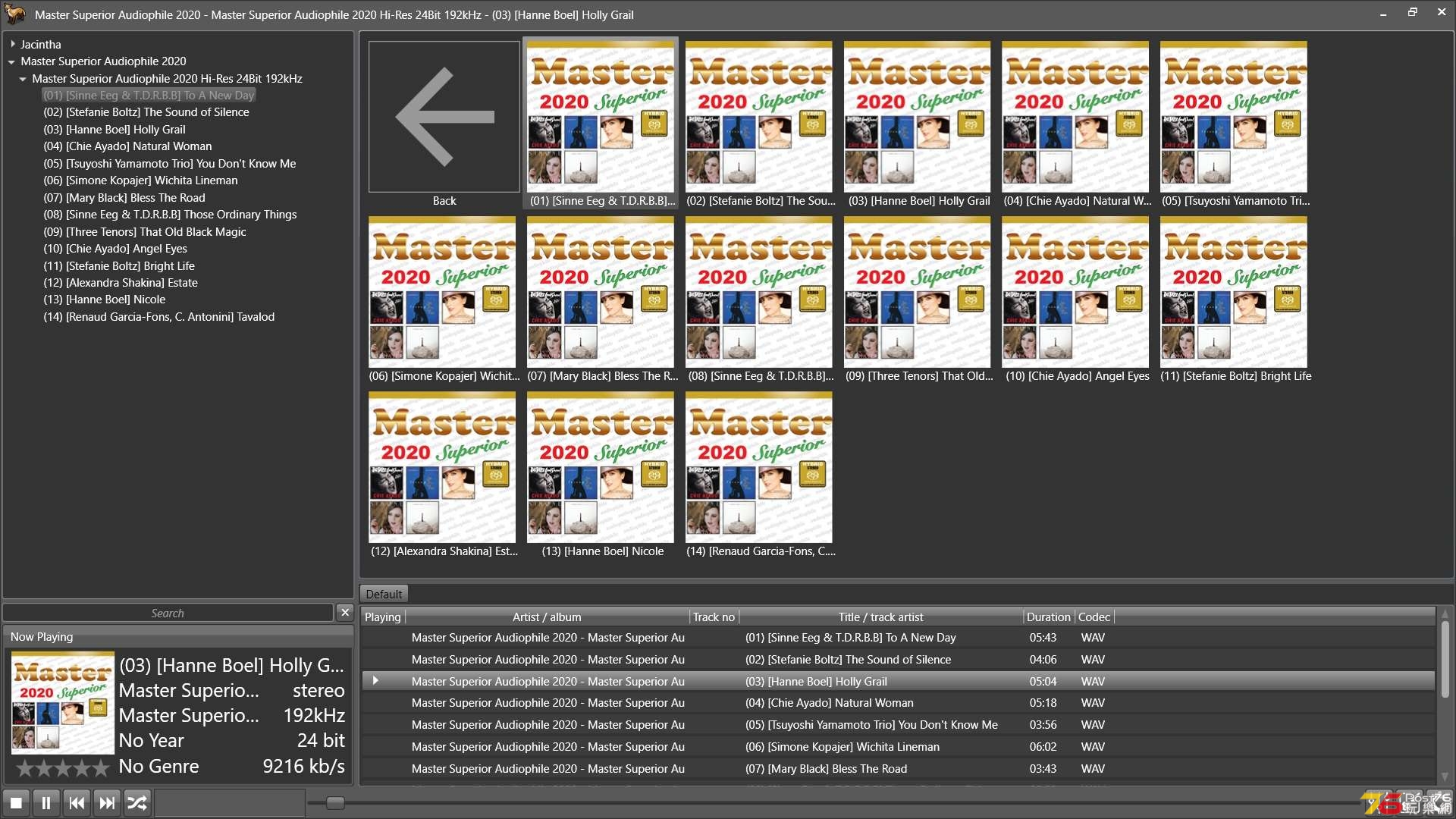Collapse the Hi-Res 24Bit 192kHz sub-node
This screenshot has height=819, width=1456.
24,79
